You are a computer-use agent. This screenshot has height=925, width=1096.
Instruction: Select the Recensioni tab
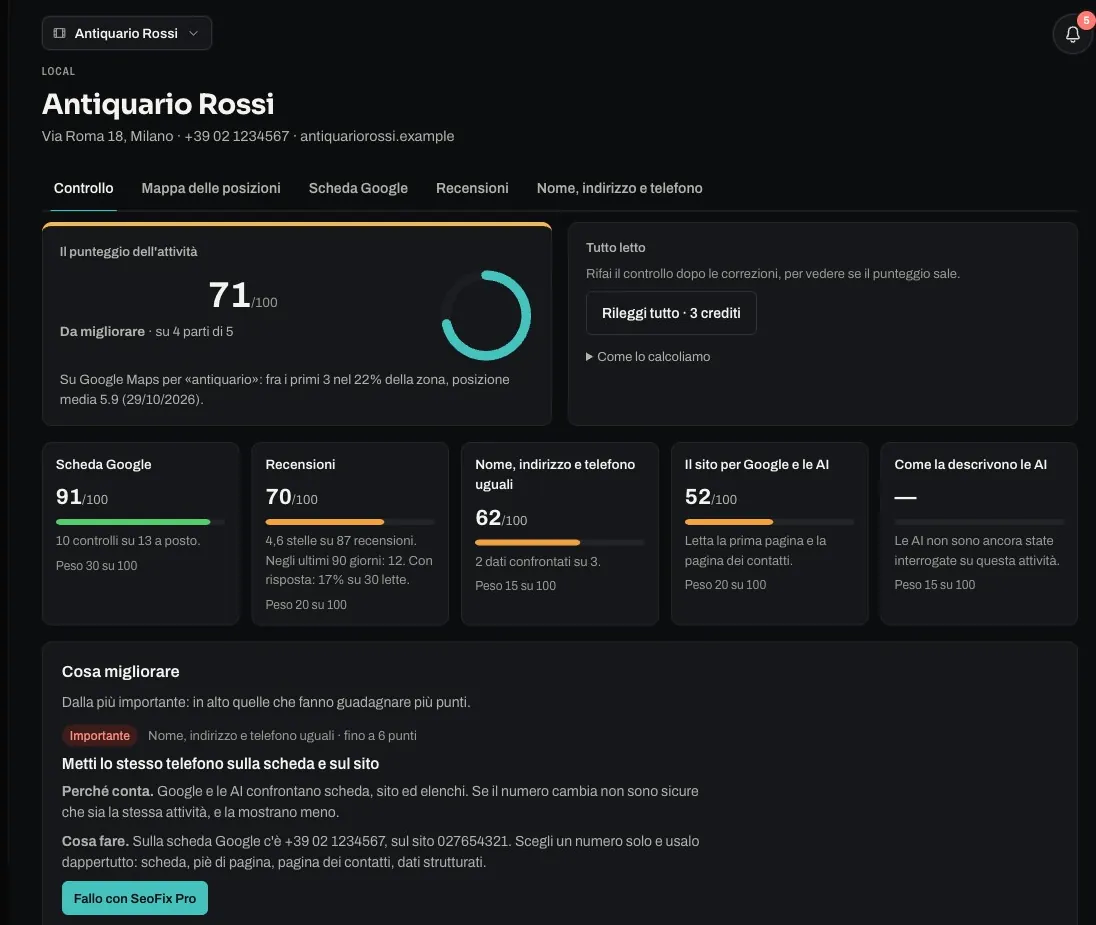[473, 188]
